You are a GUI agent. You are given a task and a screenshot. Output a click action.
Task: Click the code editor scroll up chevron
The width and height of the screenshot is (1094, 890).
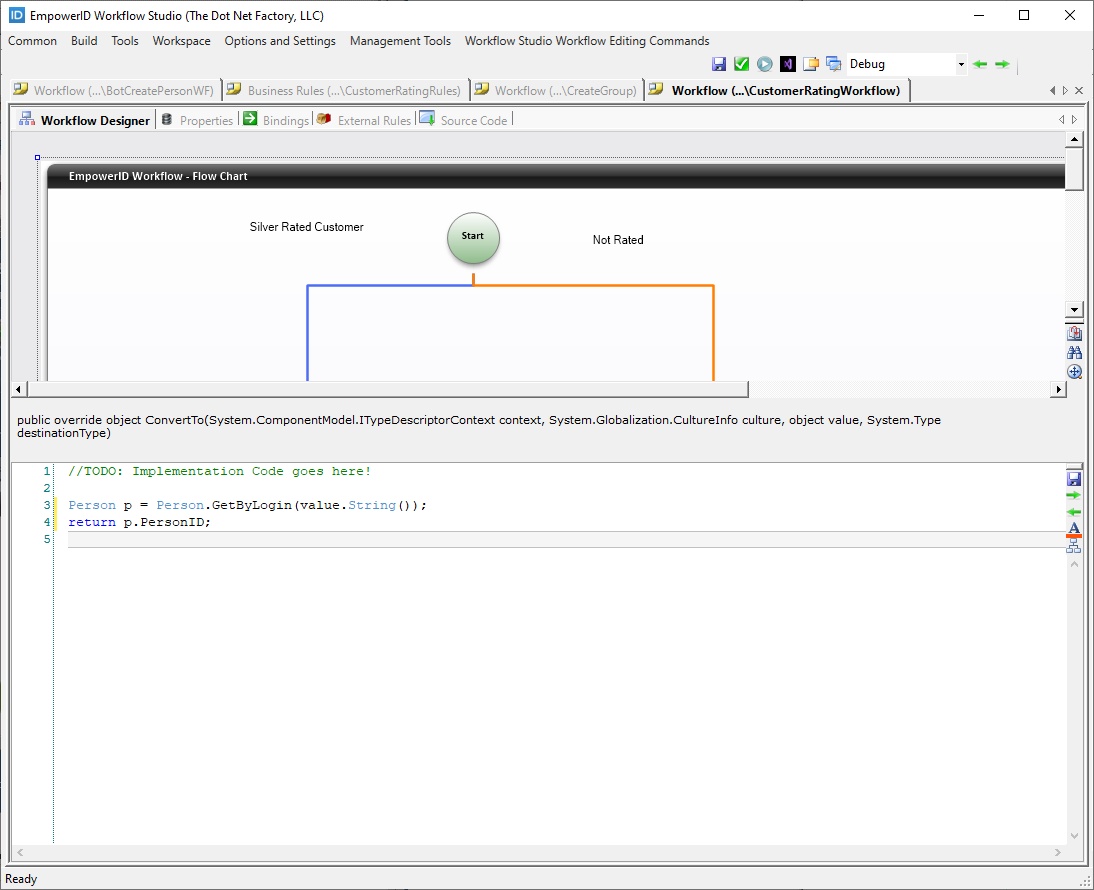1074,564
